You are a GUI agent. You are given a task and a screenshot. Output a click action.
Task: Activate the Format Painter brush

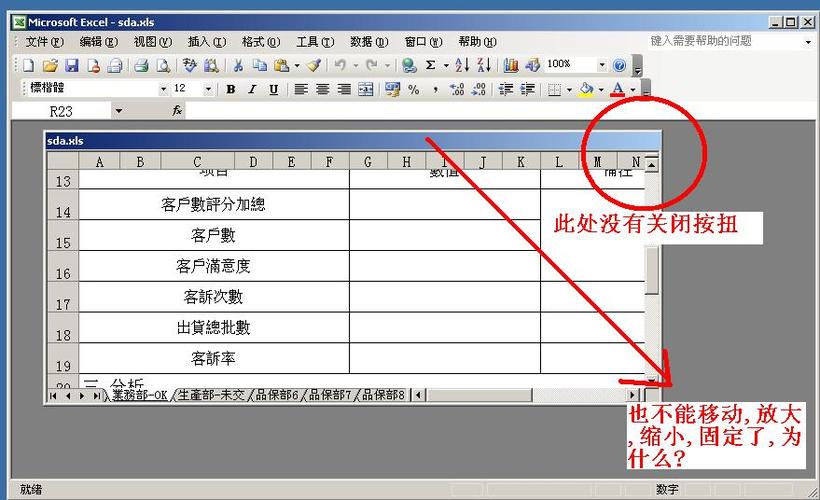click(x=314, y=65)
